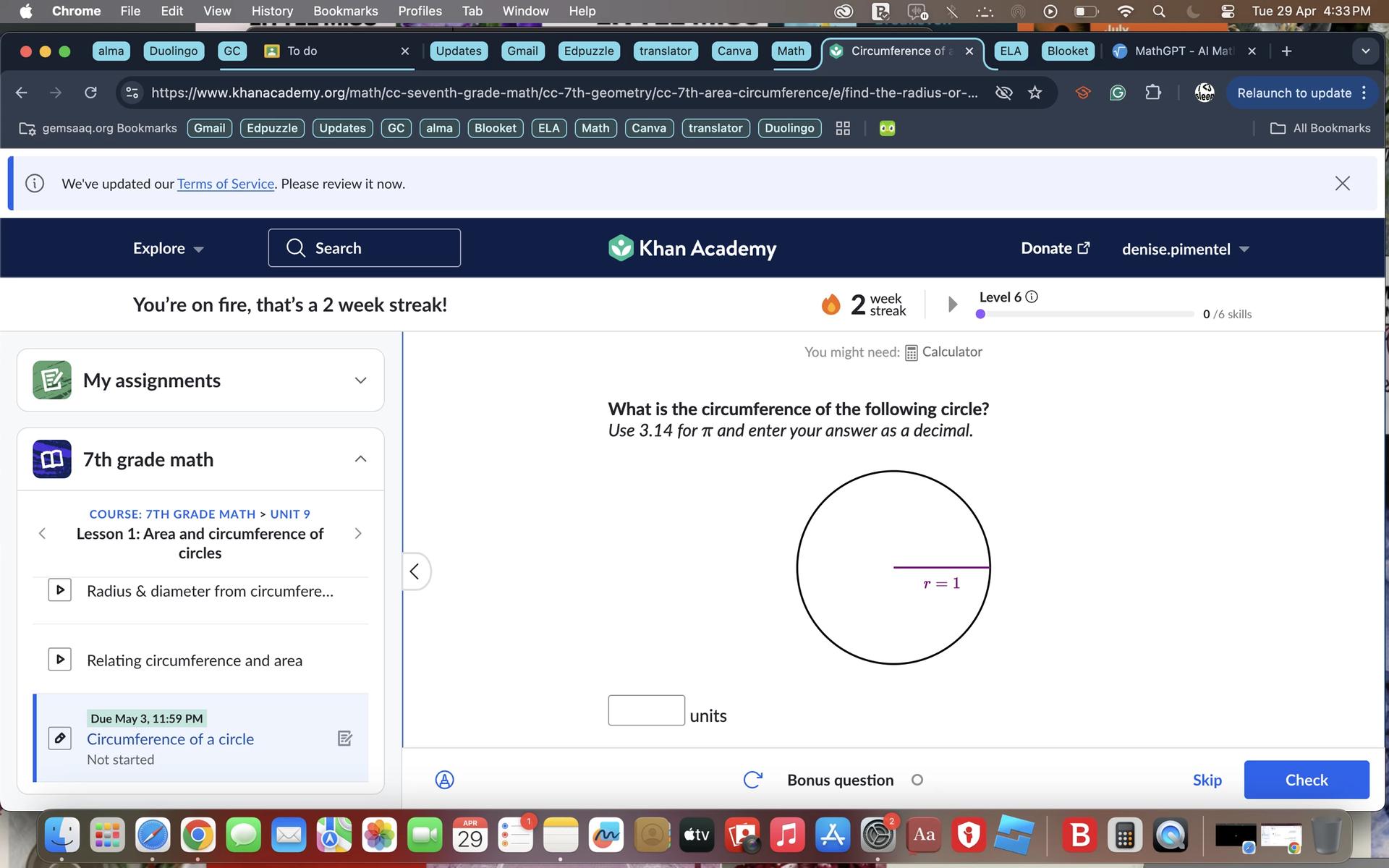Open the Circumference of a circle exercise link

[170, 739]
